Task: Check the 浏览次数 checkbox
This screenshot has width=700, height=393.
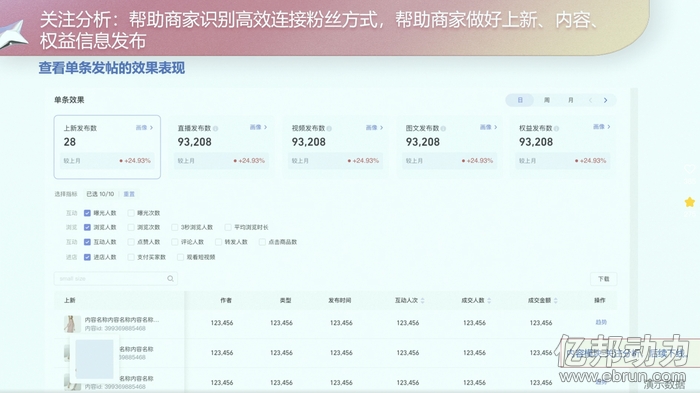Action: 131,228
